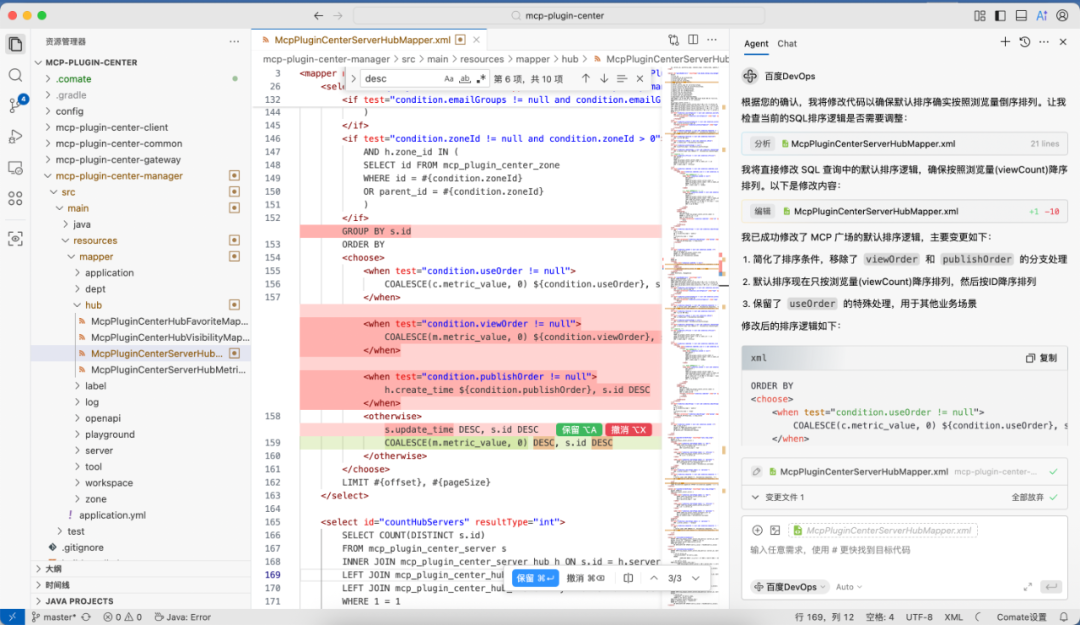
Task: Toggle the AI side panel icon in title bar
Action: click(x=1042, y=15)
